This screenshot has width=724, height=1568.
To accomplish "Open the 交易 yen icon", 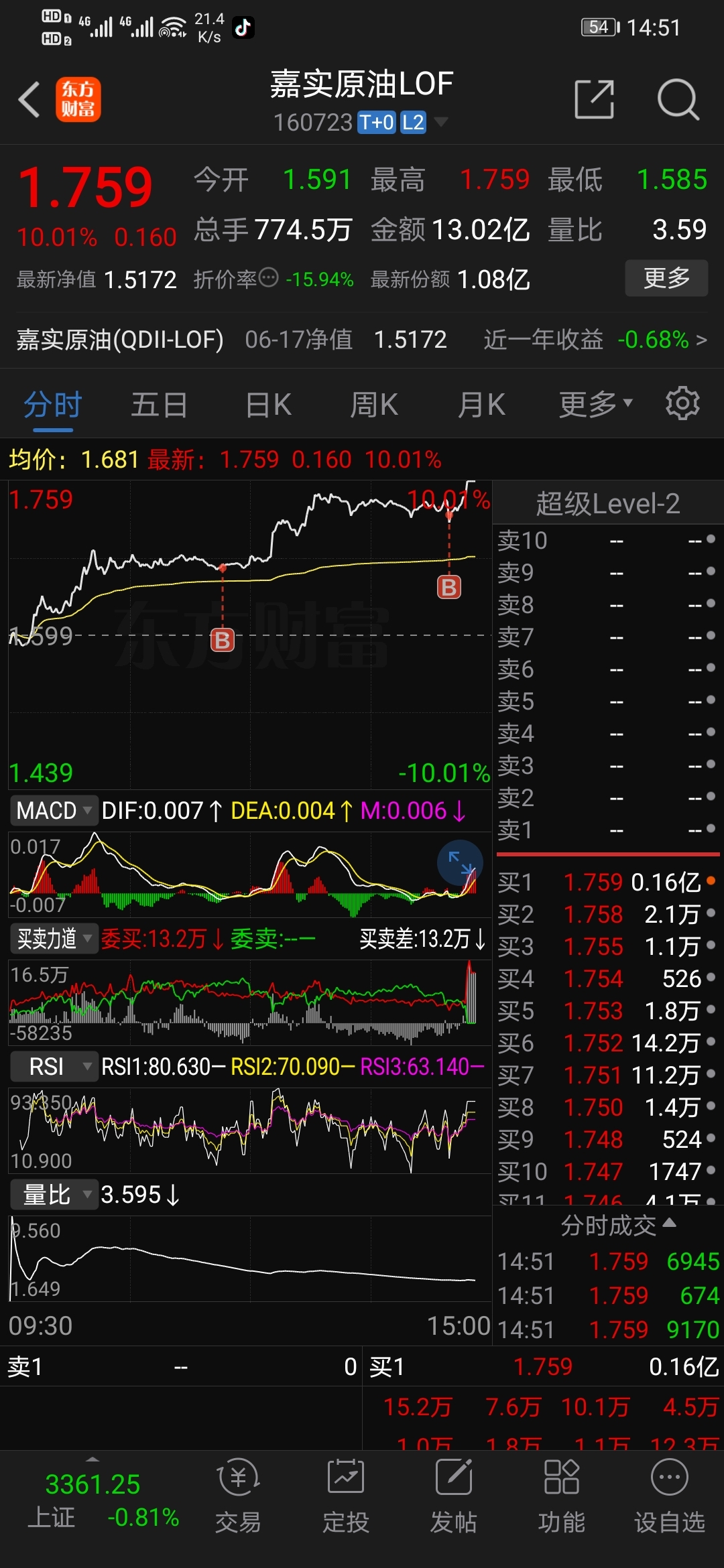I will pos(238,1477).
